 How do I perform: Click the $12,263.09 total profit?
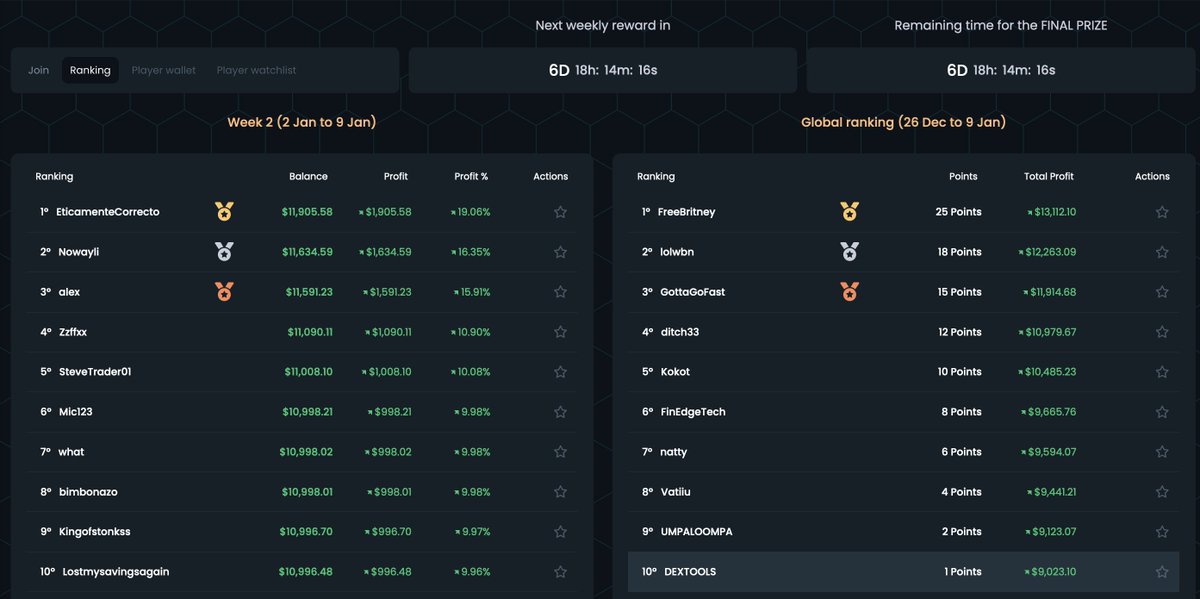[x=1047, y=252]
